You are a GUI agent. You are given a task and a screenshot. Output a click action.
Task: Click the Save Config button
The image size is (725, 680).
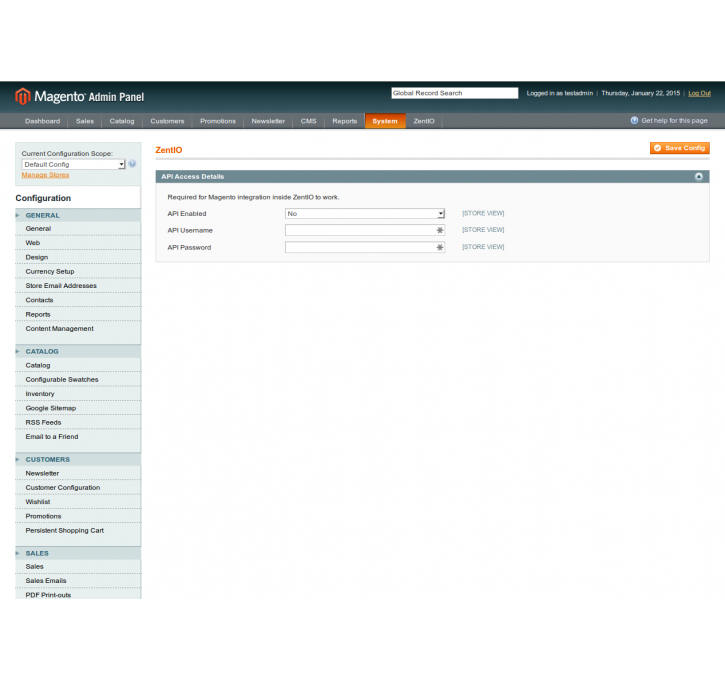coord(679,148)
